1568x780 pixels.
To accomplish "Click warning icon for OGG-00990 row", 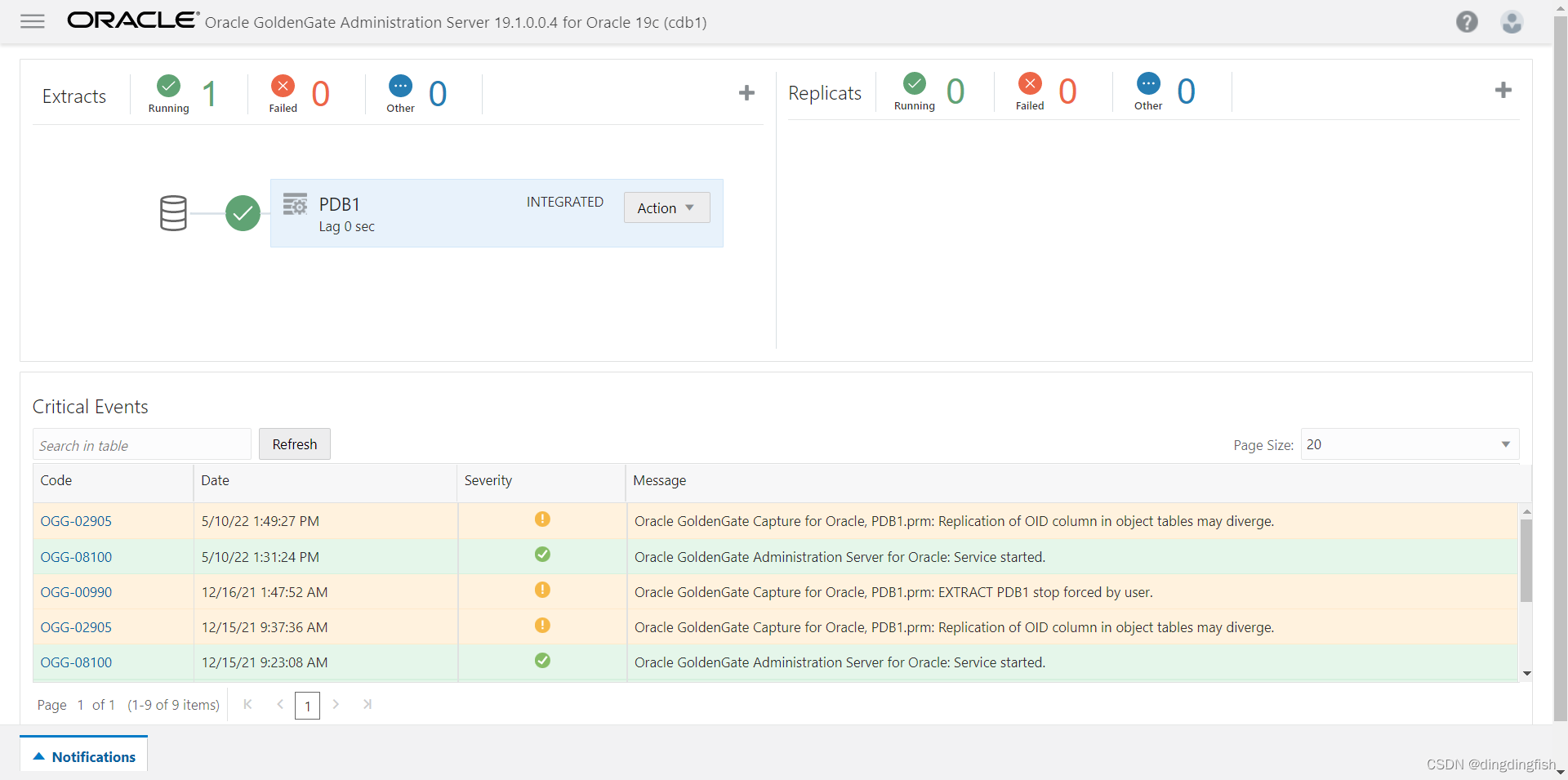I will 542,590.
